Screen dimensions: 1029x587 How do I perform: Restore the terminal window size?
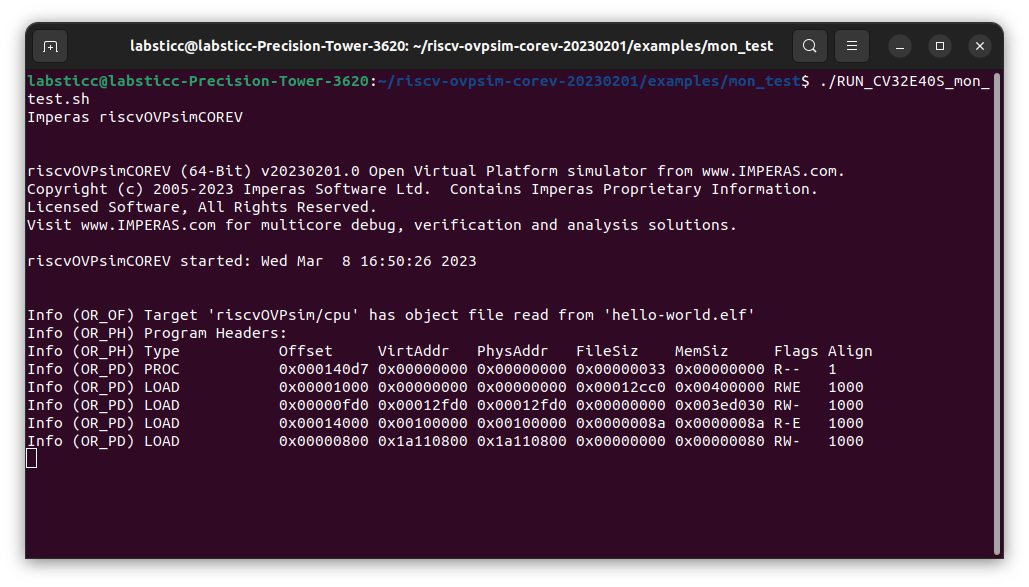coord(938,46)
